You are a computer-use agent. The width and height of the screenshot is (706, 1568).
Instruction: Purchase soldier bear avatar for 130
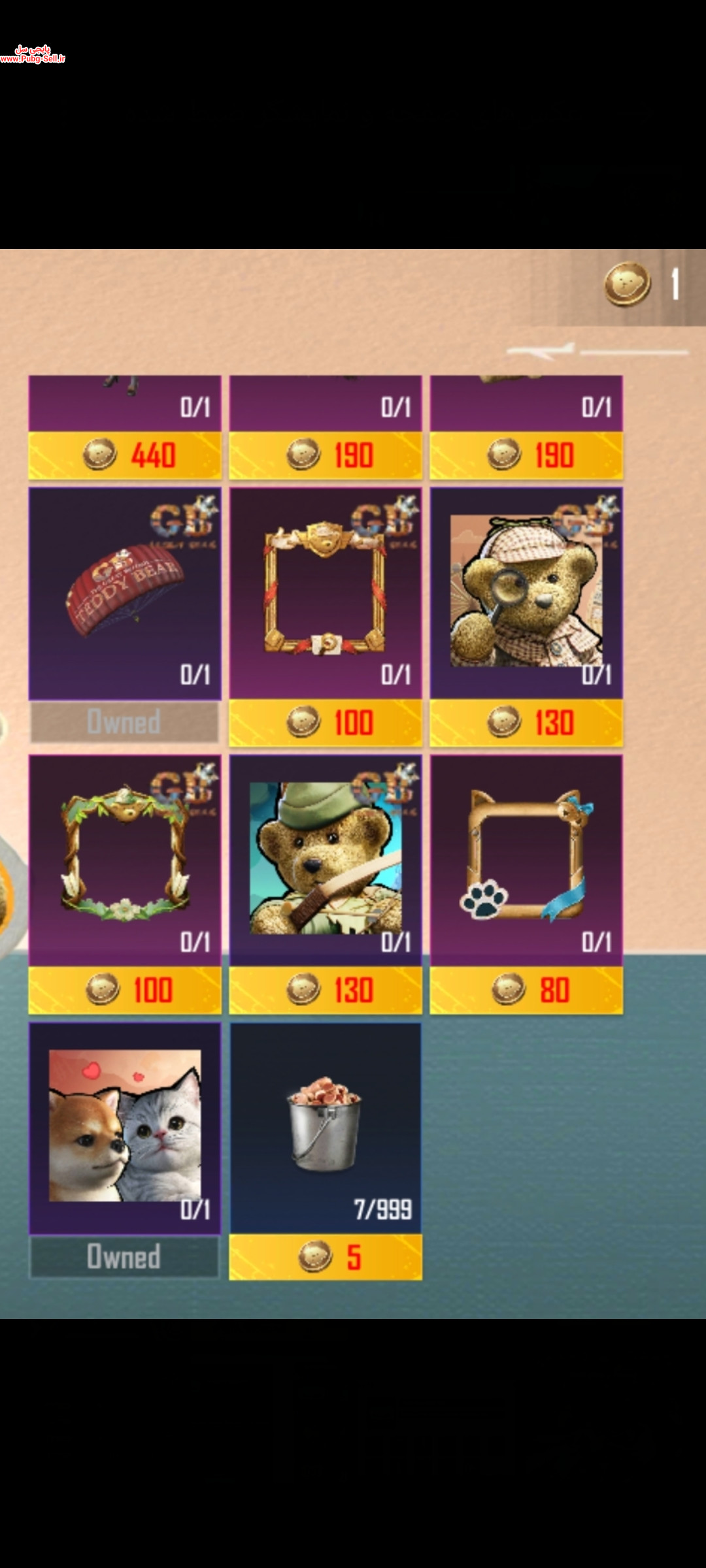point(326,990)
